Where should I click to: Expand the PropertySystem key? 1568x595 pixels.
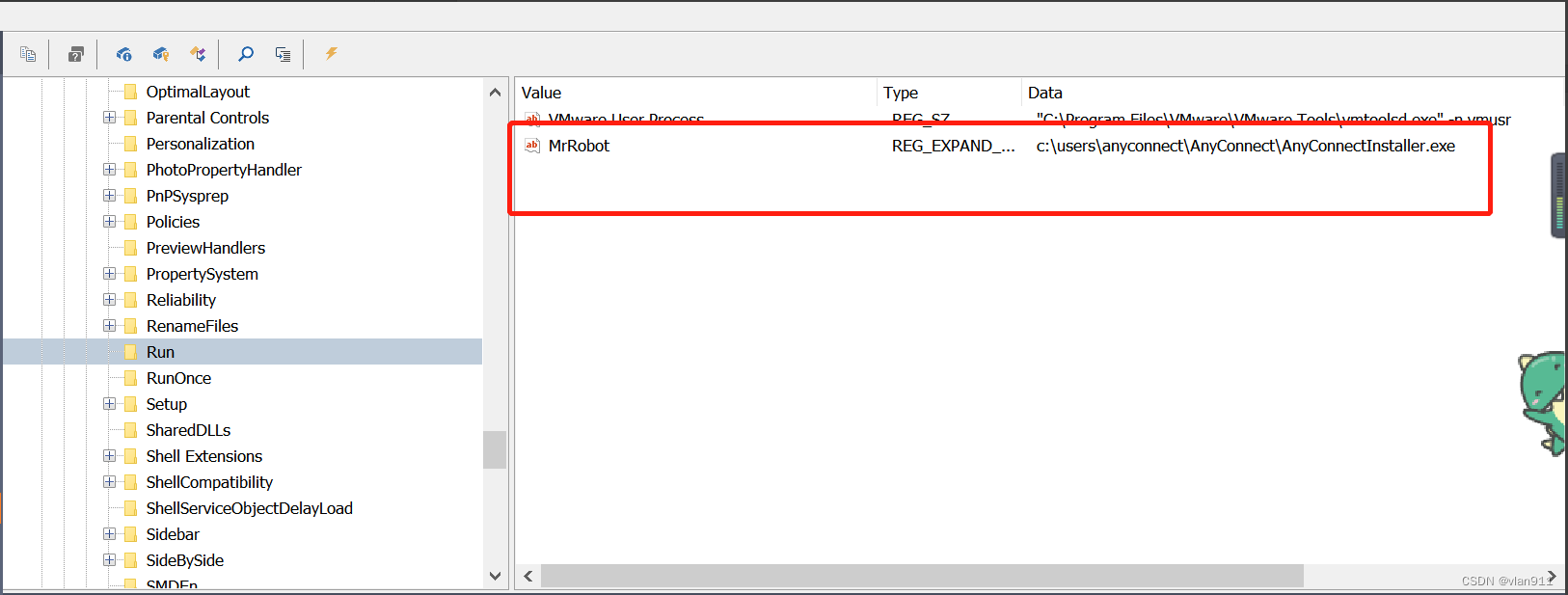coord(109,274)
